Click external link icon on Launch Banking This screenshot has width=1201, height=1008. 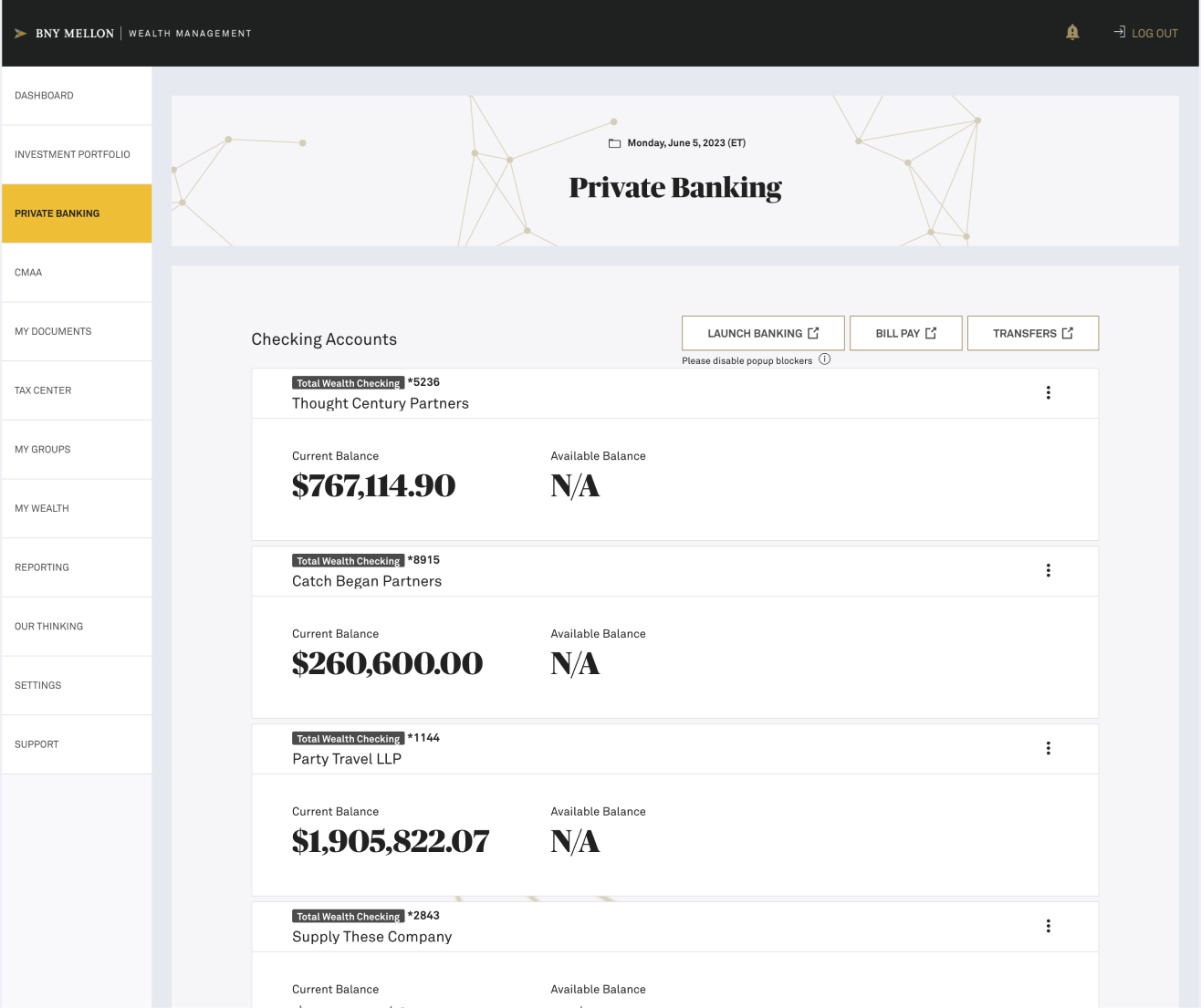coord(813,333)
